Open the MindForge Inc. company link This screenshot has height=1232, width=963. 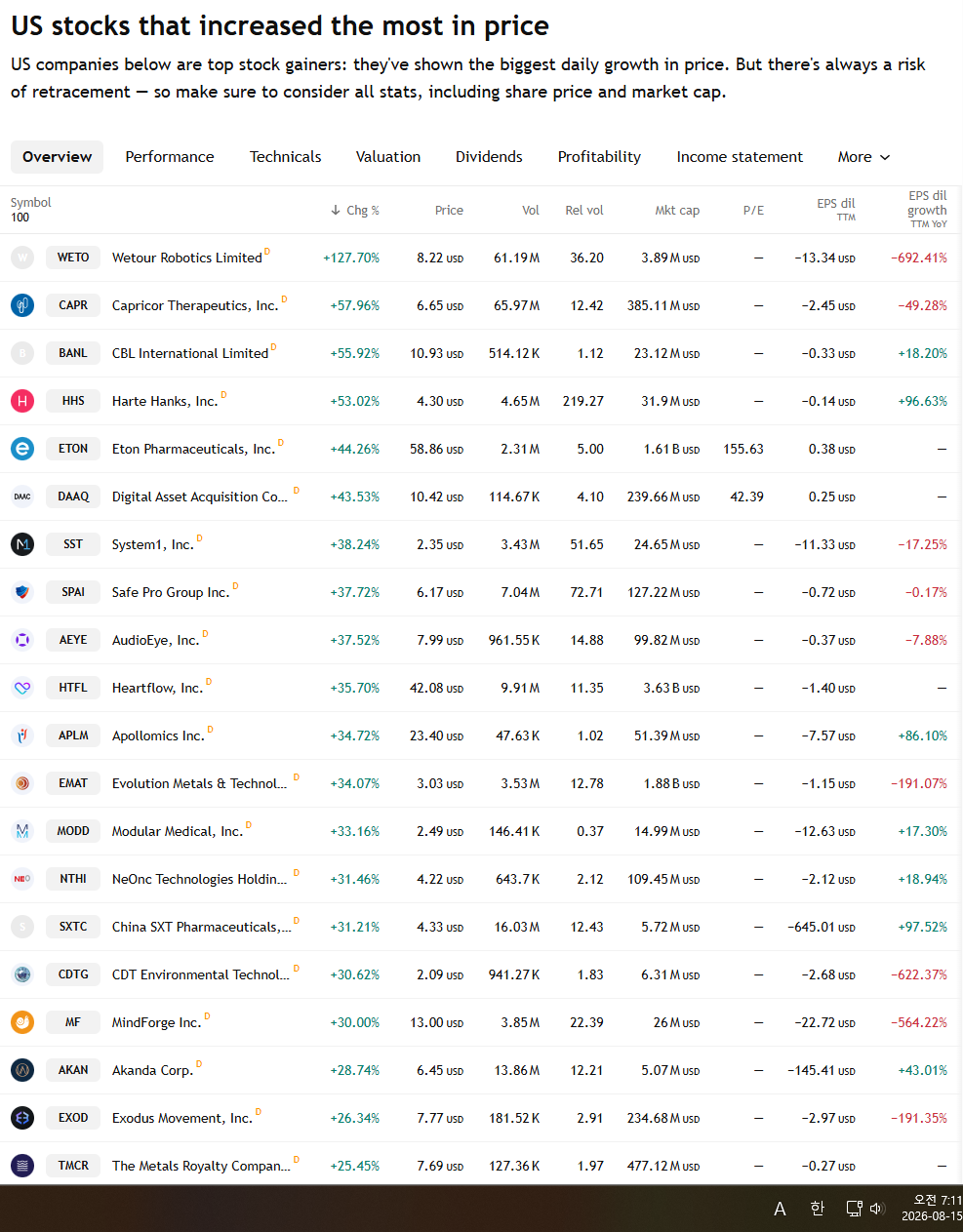(157, 1023)
